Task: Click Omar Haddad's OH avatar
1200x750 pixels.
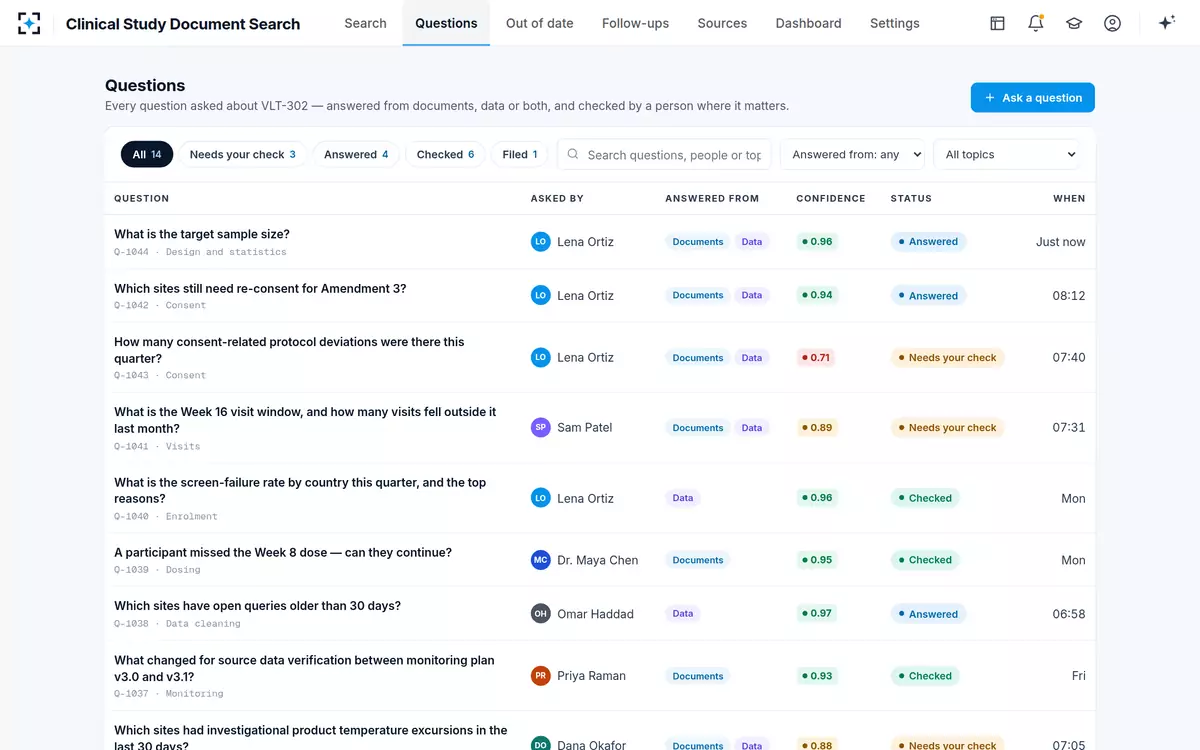Action: 541,614
